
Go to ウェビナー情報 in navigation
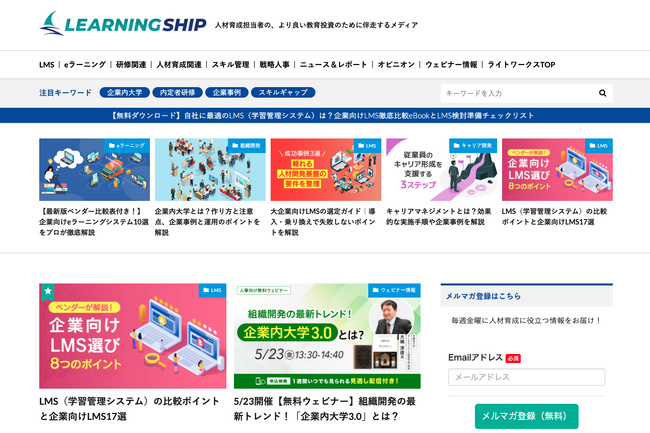point(451,65)
